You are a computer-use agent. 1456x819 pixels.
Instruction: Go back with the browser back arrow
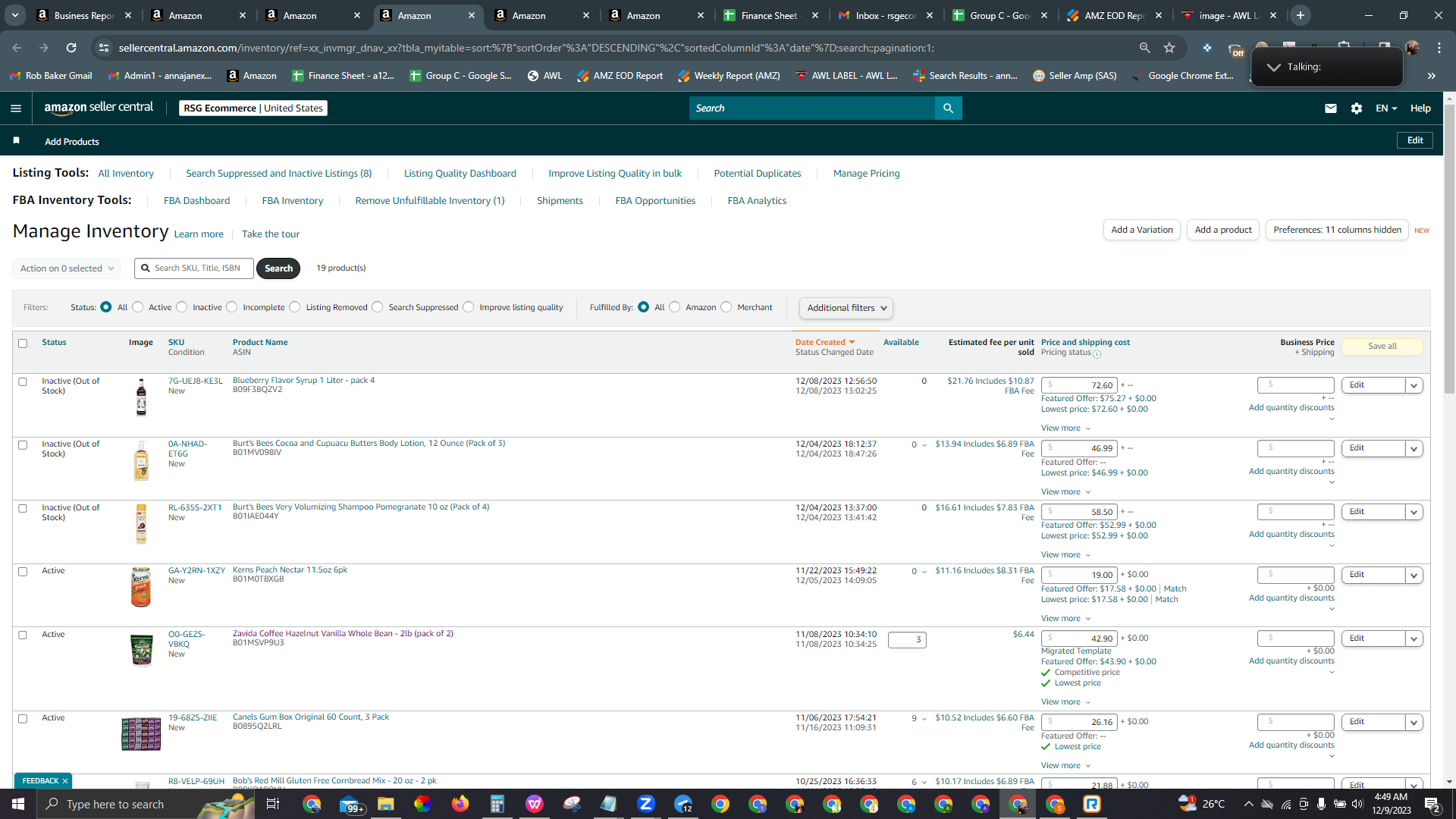tap(17, 48)
